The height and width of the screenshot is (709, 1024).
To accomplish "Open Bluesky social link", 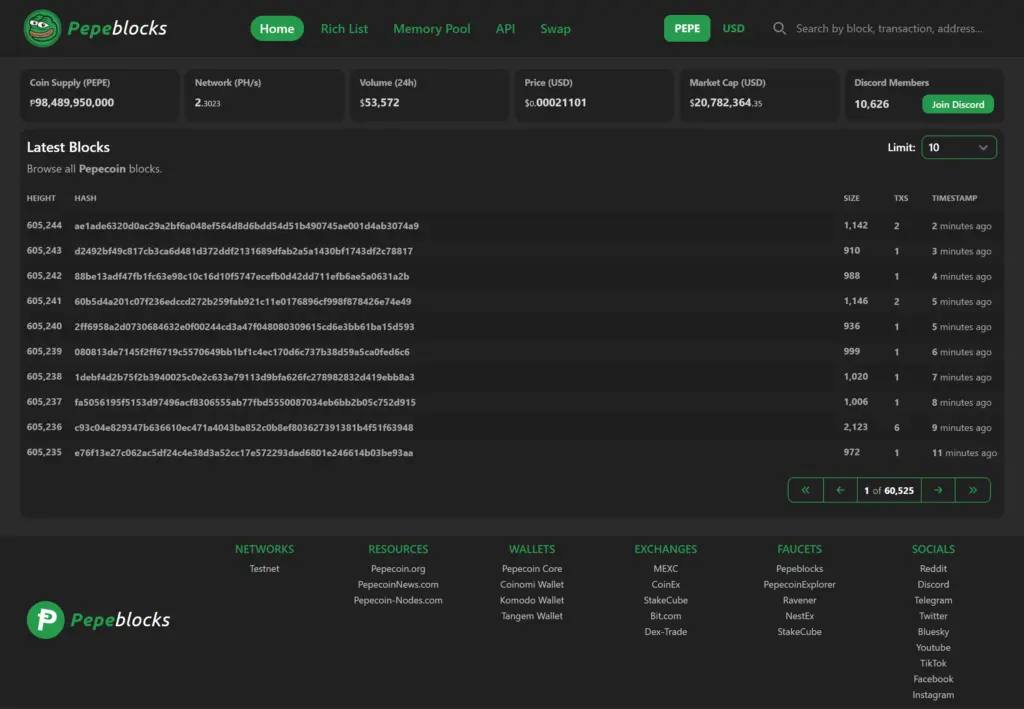I will point(933,631).
